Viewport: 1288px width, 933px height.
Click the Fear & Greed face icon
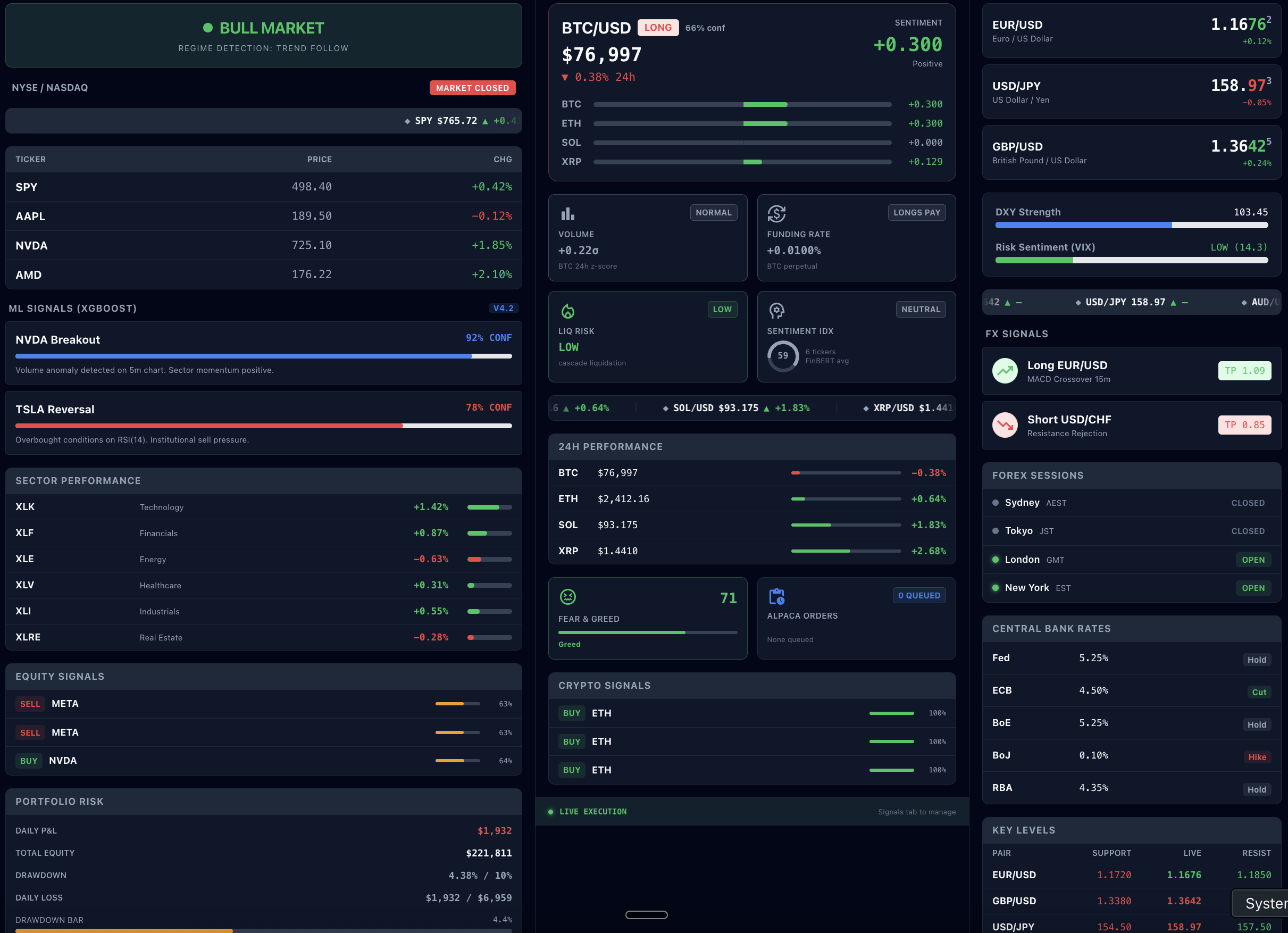tap(567, 597)
